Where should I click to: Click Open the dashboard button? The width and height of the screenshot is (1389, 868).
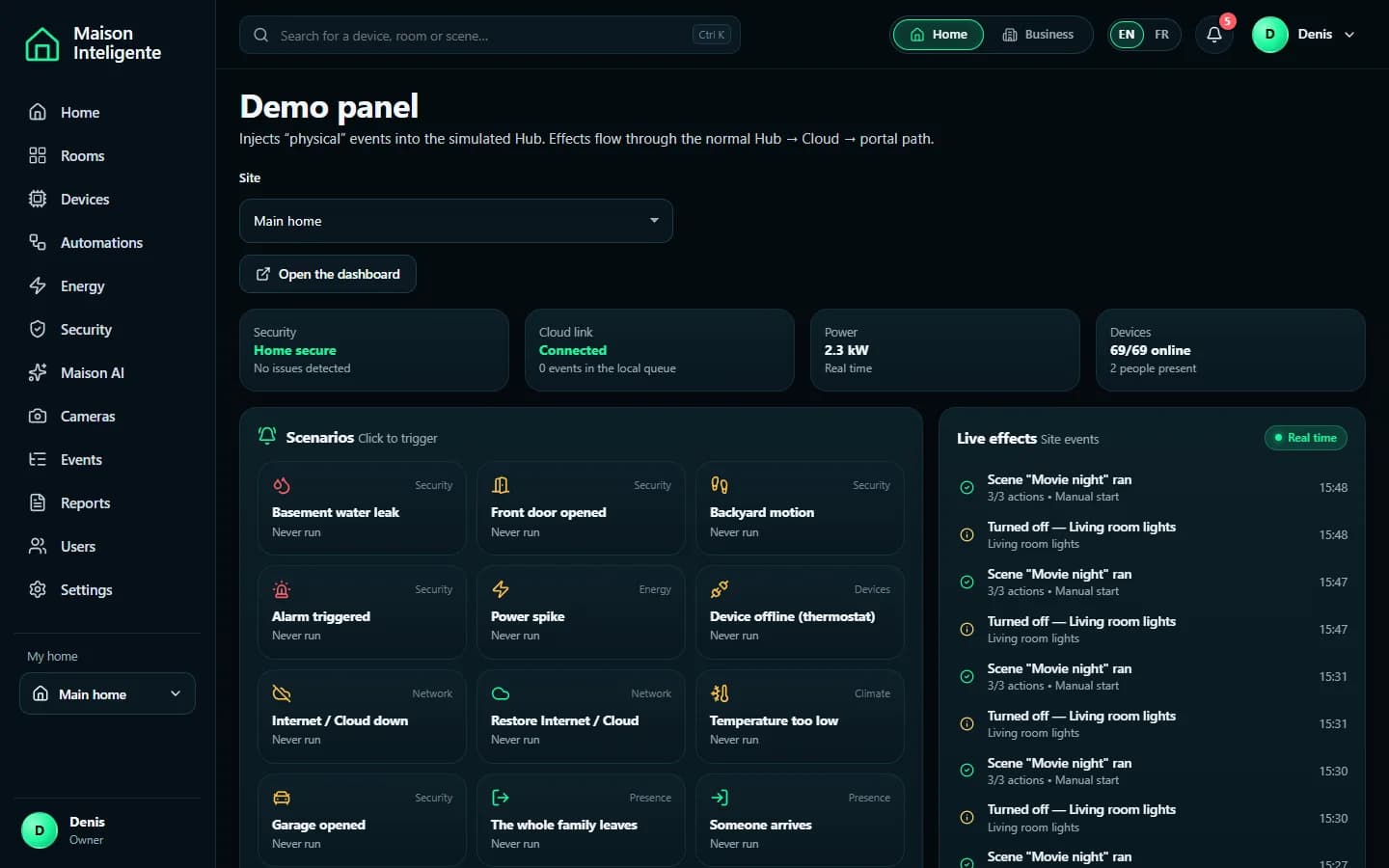point(328,274)
